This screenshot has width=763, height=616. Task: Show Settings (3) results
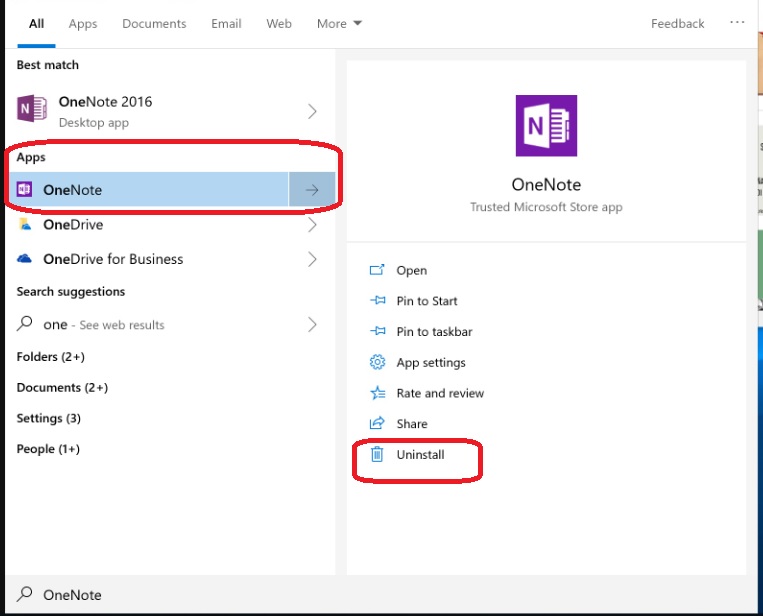[x=49, y=418]
